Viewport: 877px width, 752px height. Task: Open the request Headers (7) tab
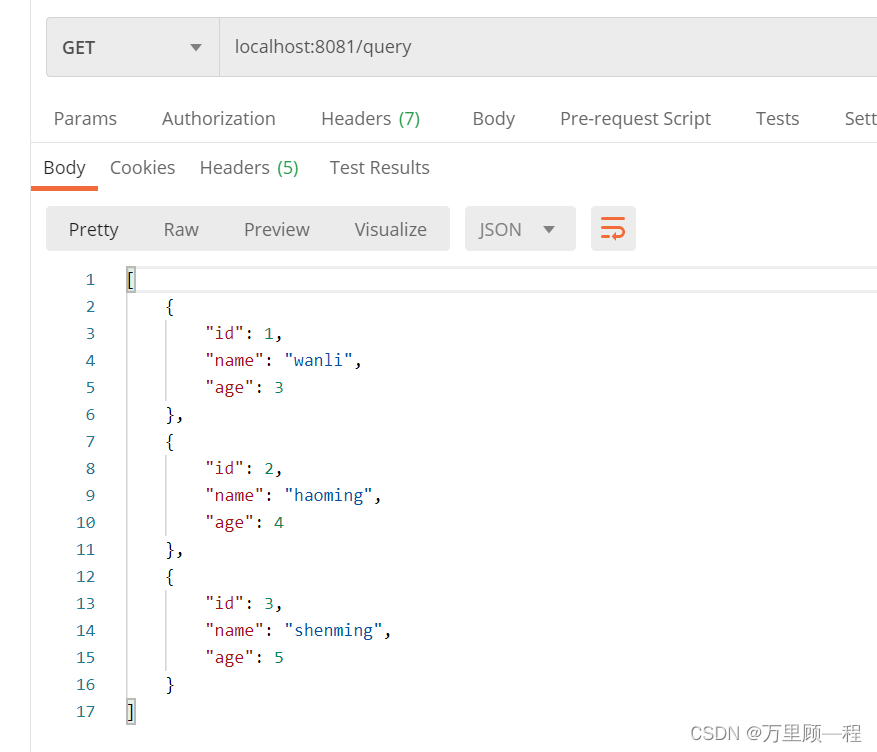coord(371,119)
